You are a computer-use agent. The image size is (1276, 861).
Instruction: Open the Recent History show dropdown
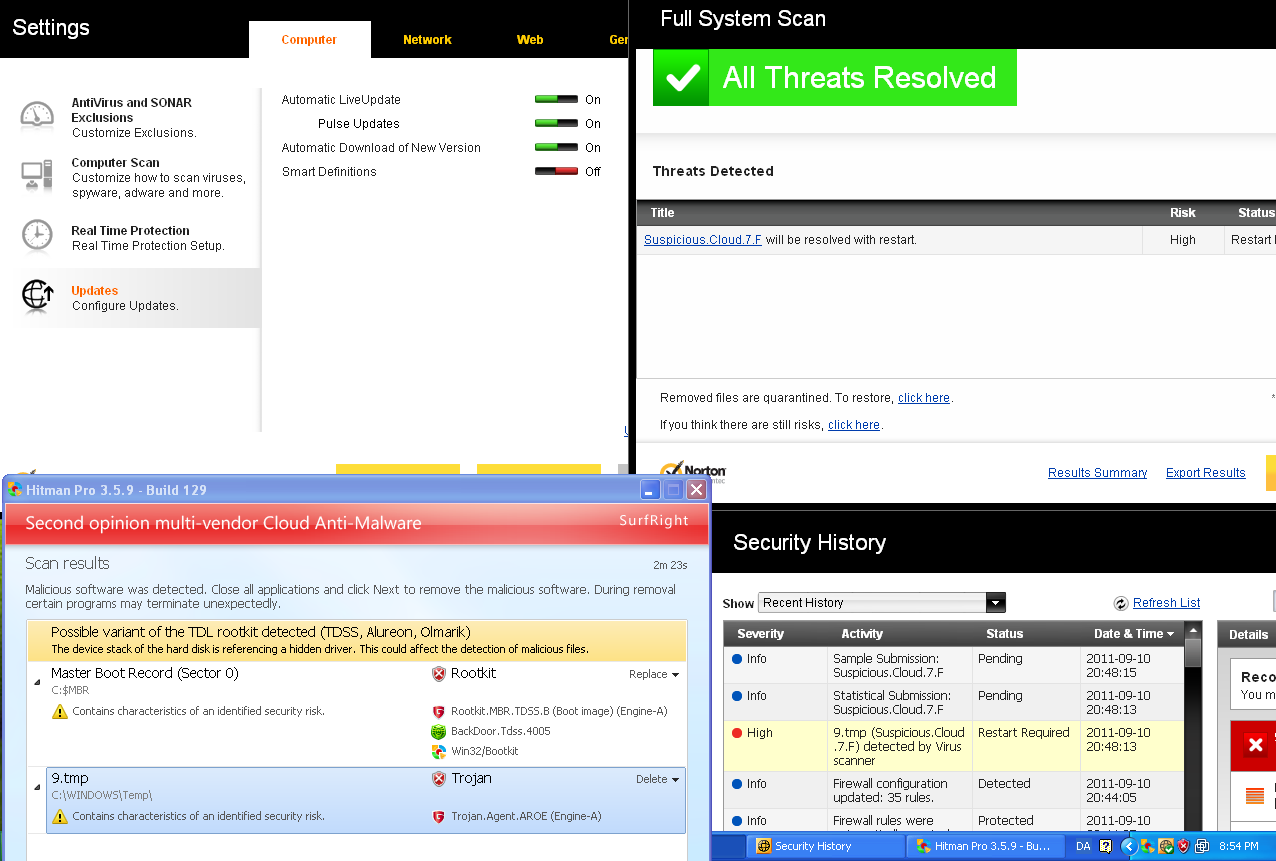pyautogui.click(x=881, y=603)
